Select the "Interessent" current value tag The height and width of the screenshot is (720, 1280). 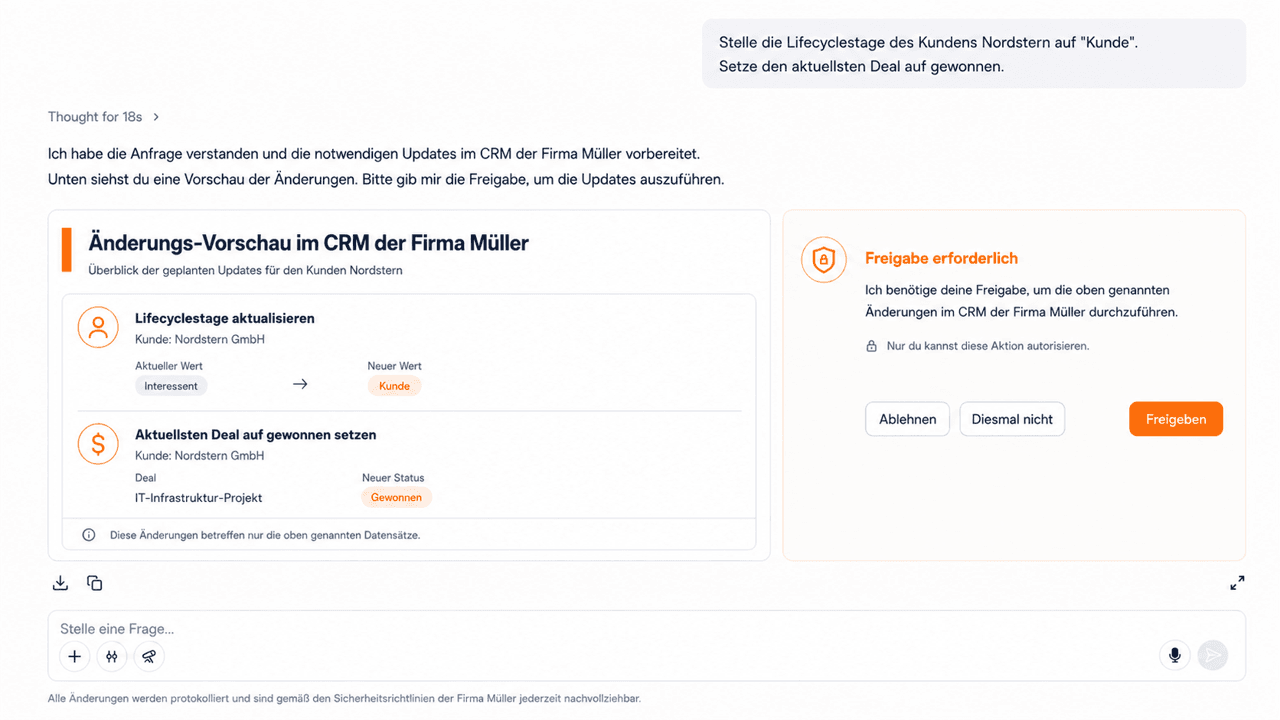tap(171, 386)
